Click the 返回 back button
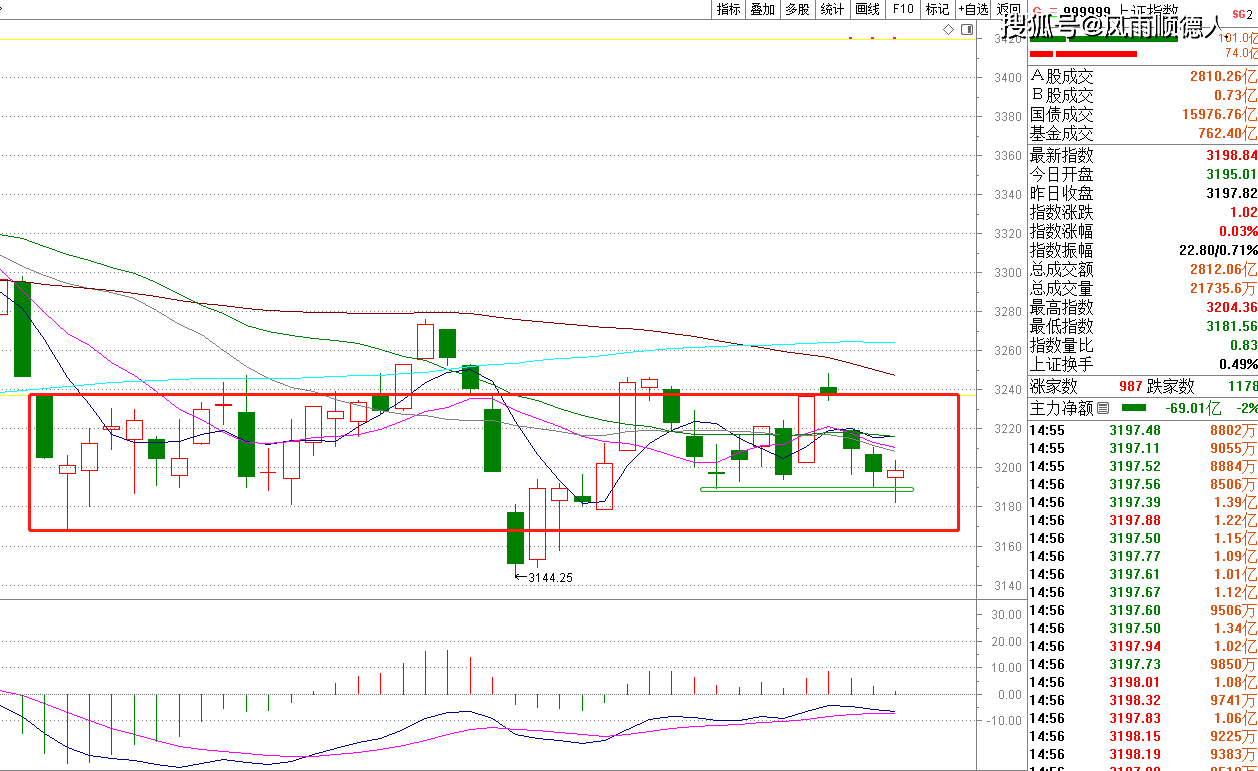The image size is (1258, 771). pyautogui.click(x=1008, y=9)
